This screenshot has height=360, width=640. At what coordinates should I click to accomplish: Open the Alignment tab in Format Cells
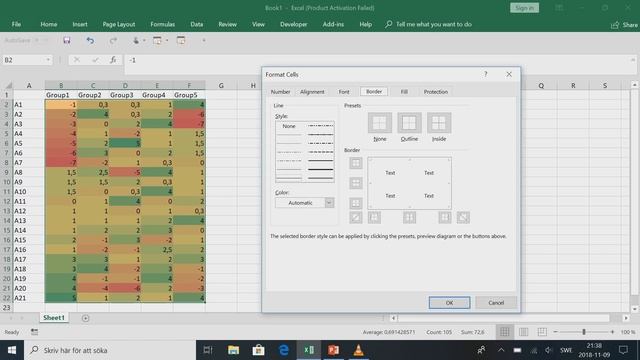pos(312,92)
